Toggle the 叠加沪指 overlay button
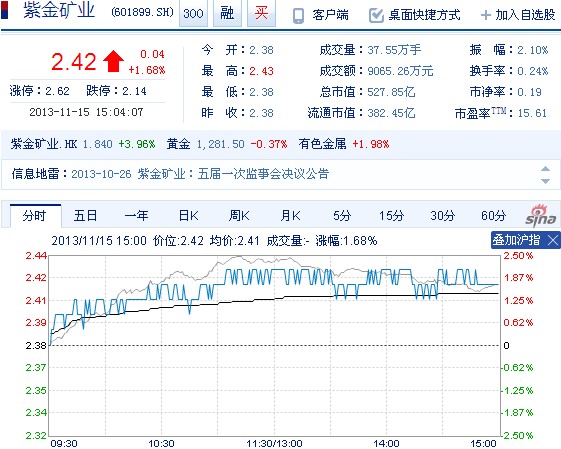The height and width of the screenshot is (449, 561). click(x=516, y=240)
